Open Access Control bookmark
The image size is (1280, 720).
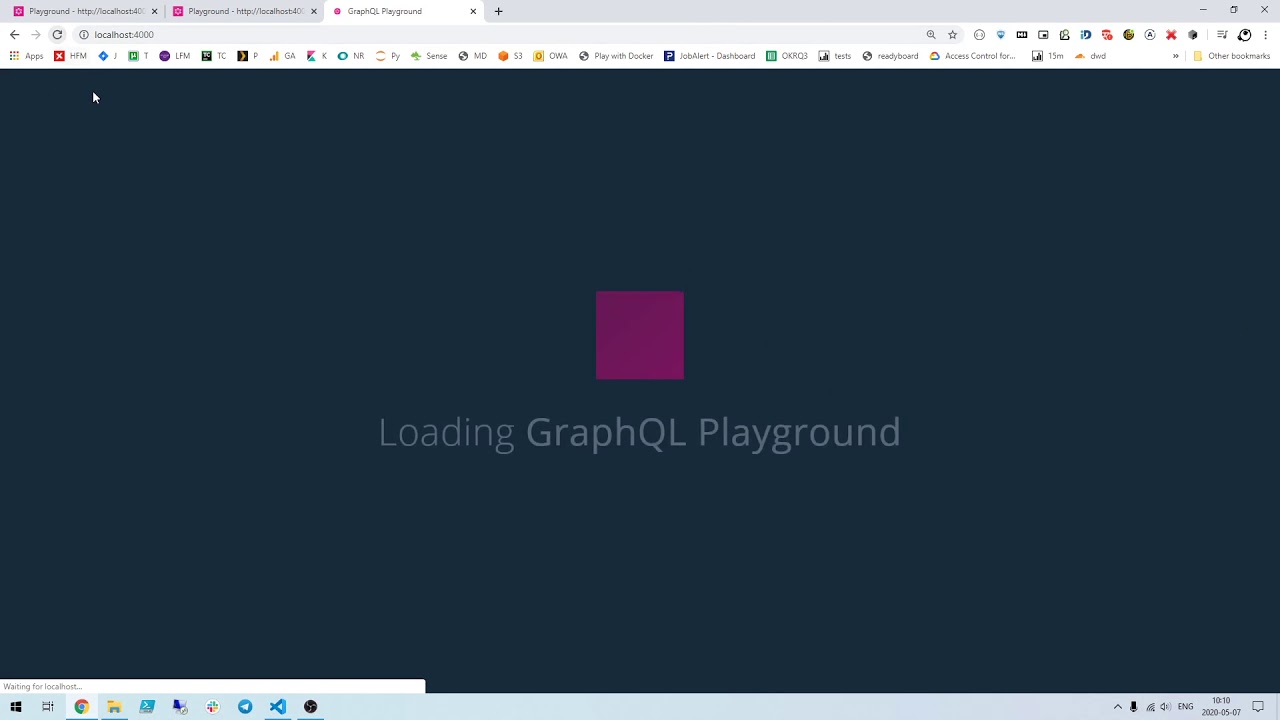pos(972,56)
